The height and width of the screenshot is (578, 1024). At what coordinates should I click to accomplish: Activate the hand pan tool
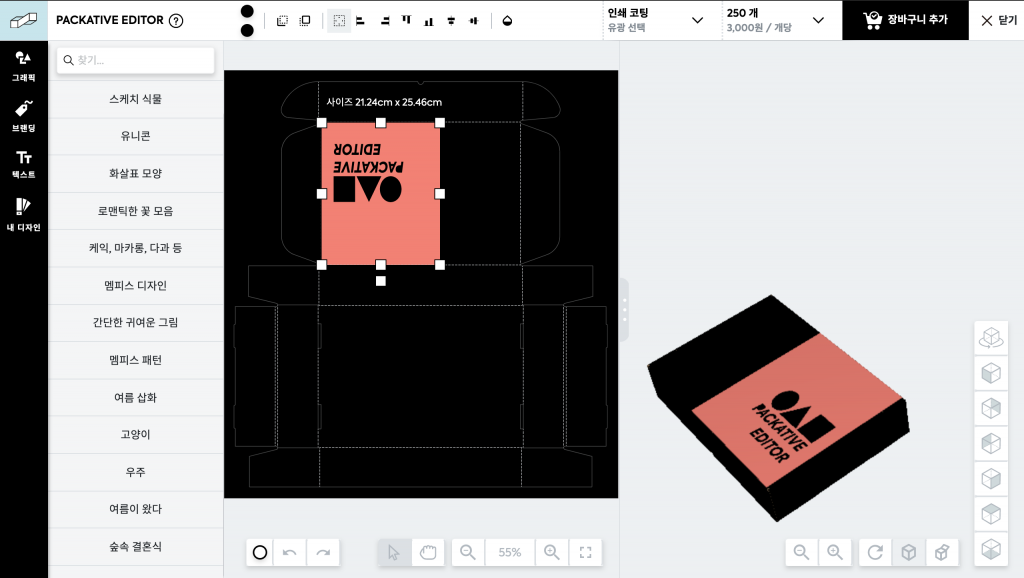point(428,553)
